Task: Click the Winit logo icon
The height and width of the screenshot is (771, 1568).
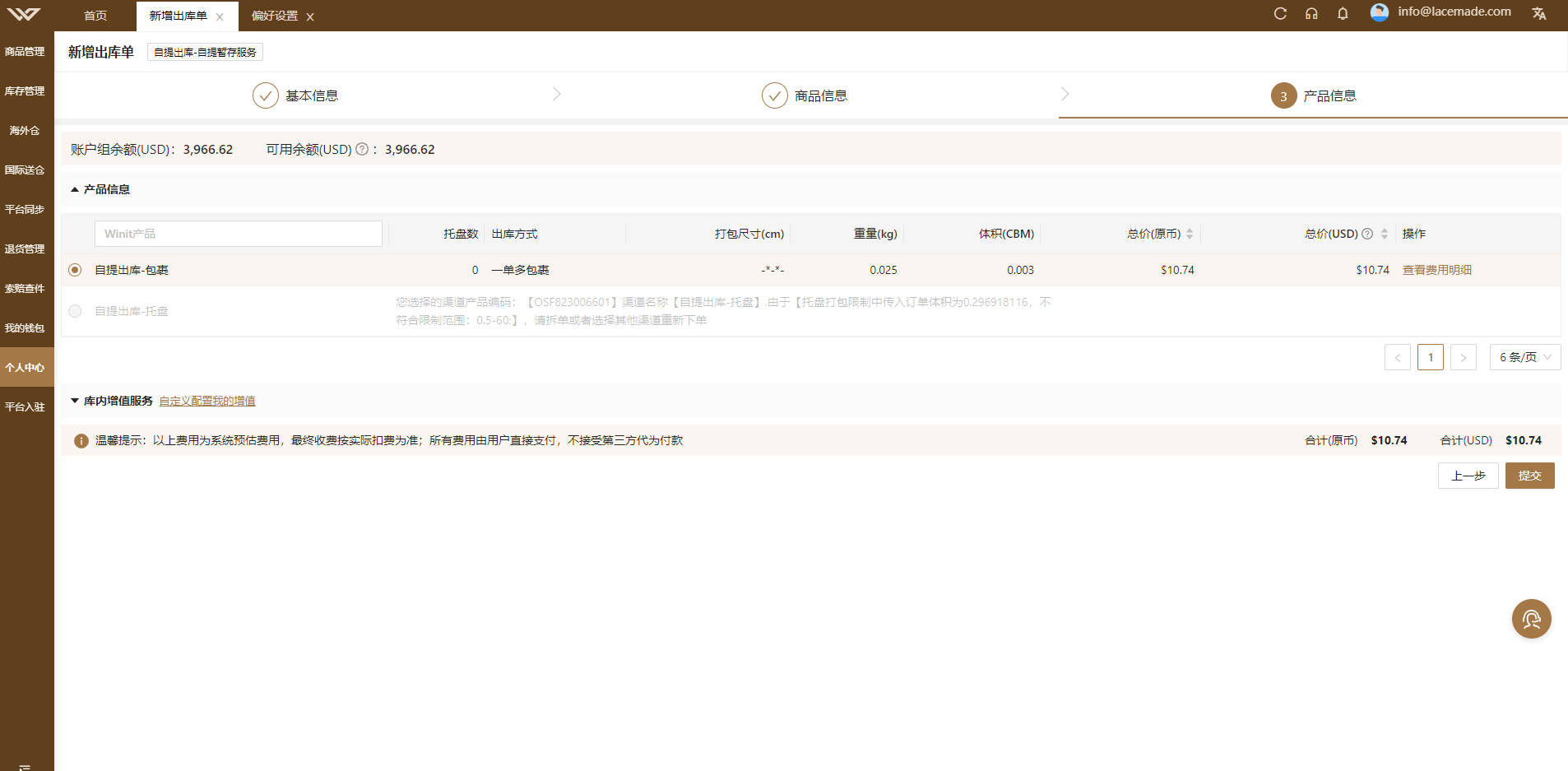Action: pos(24,14)
